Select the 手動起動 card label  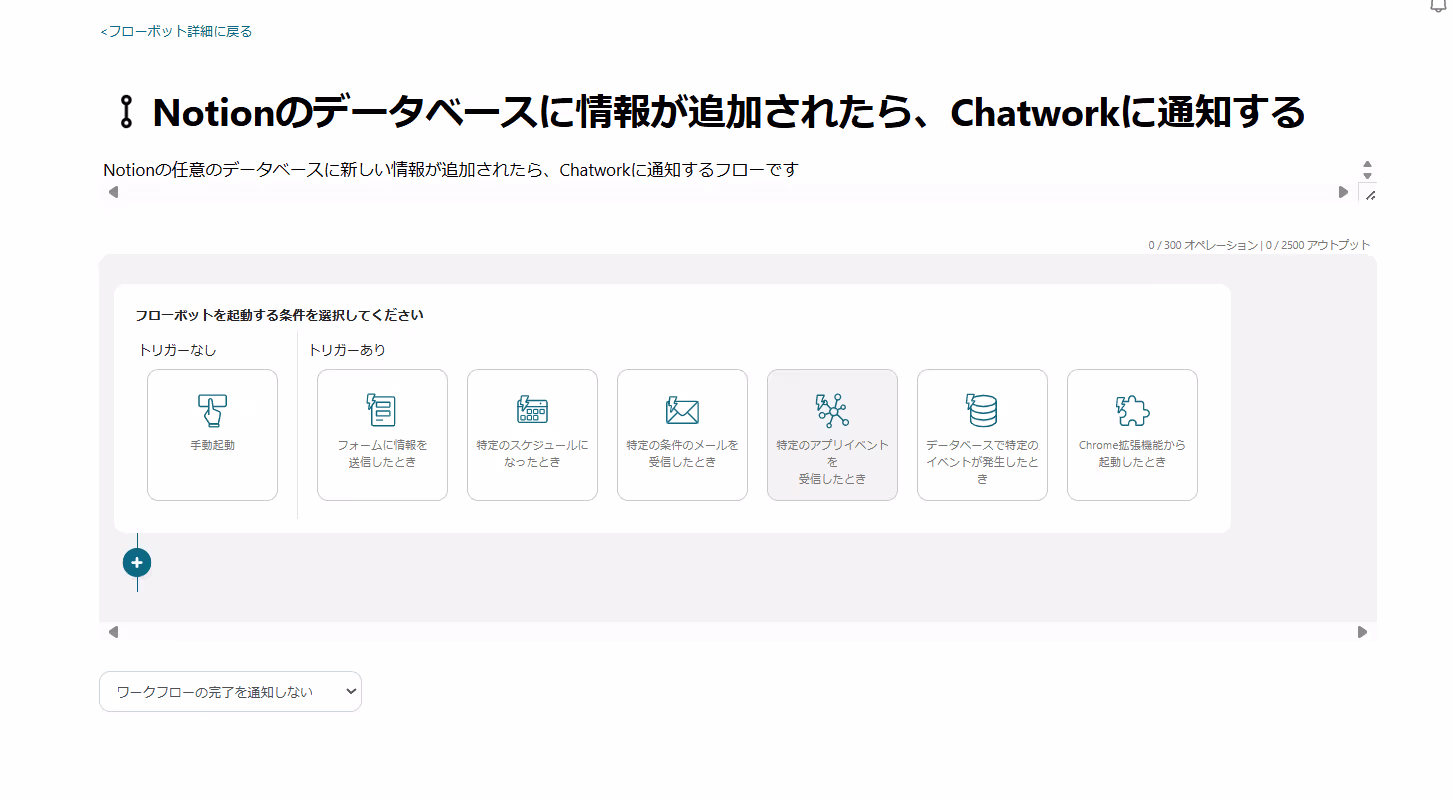tap(212, 445)
